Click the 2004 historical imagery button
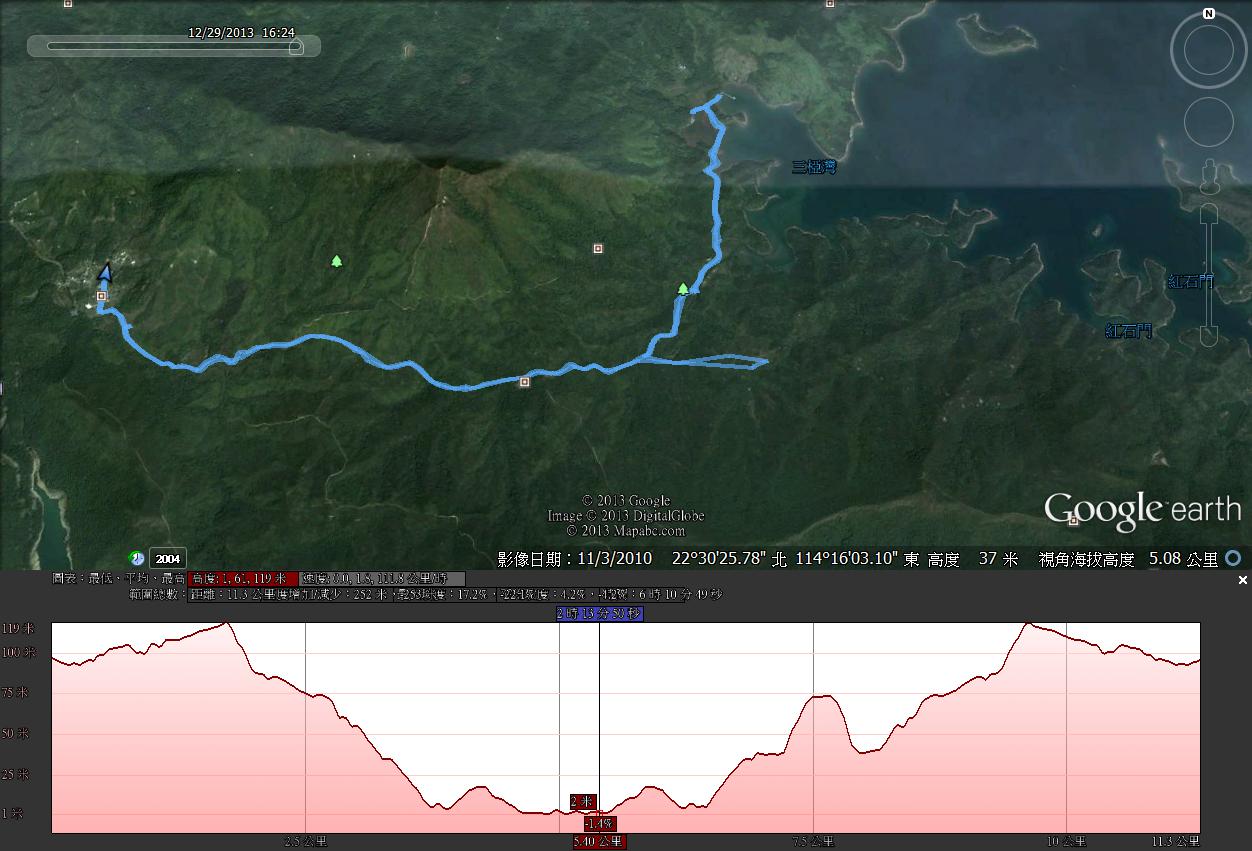This screenshot has height=851, width=1252. click(x=167, y=559)
